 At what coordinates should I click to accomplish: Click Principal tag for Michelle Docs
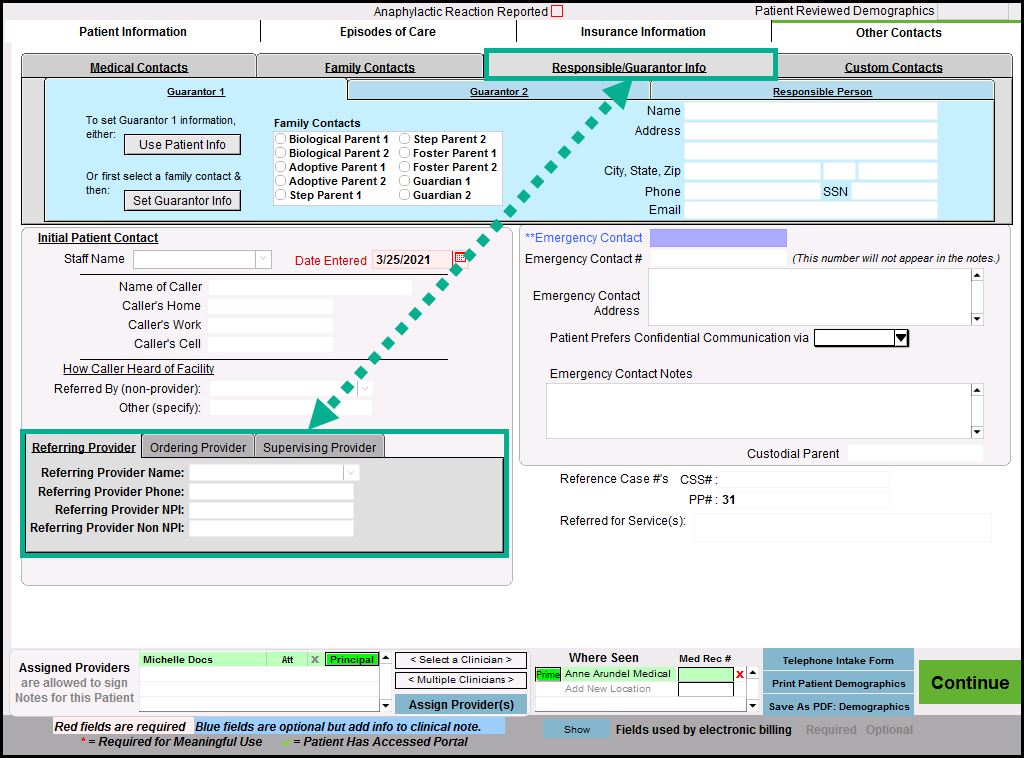[351, 660]
